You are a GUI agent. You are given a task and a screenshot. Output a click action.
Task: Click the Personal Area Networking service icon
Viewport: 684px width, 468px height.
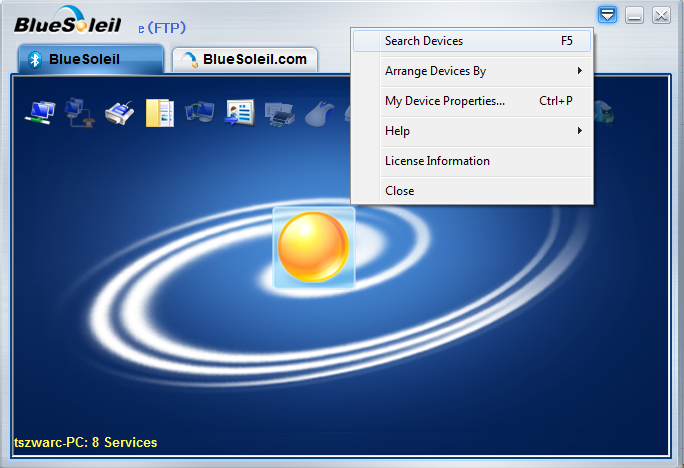(x=40, y=113)
